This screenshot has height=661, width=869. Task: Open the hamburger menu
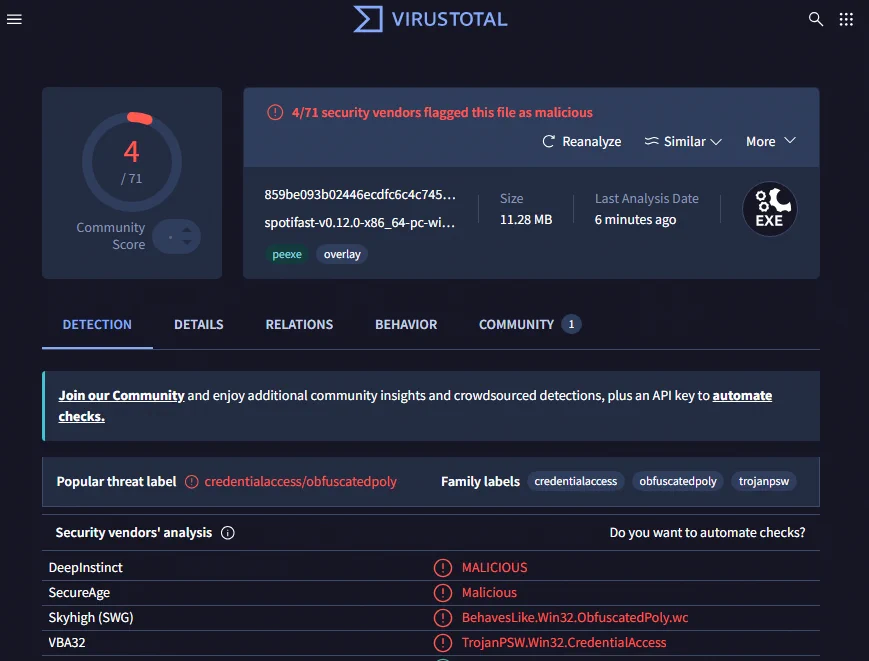click(x=14, y=19)
